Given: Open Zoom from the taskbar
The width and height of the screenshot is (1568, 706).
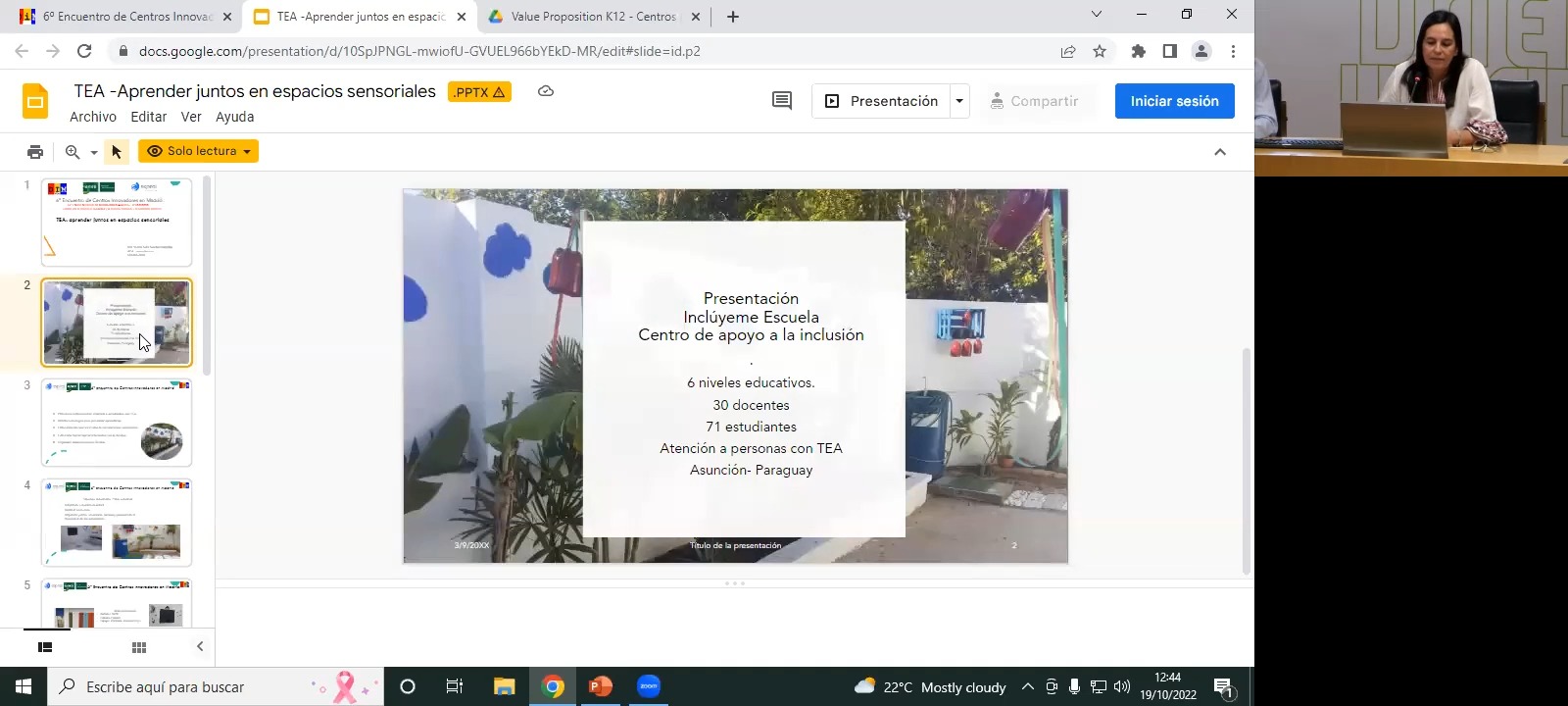Looking at the screenshot, I should pyautogui.click(x=649, y=686).
